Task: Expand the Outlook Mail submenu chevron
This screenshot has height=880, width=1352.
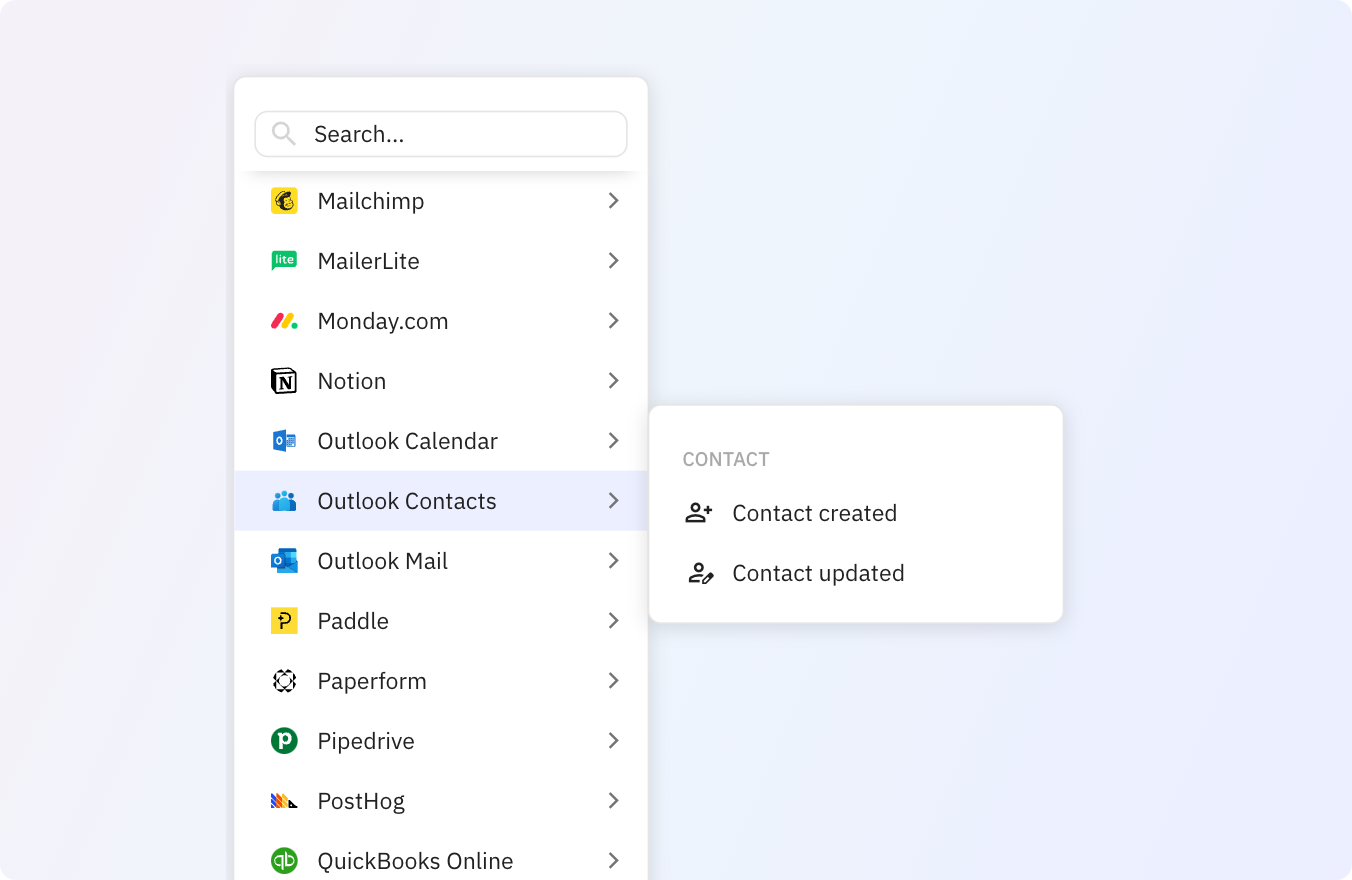Action: pos(613,561)
